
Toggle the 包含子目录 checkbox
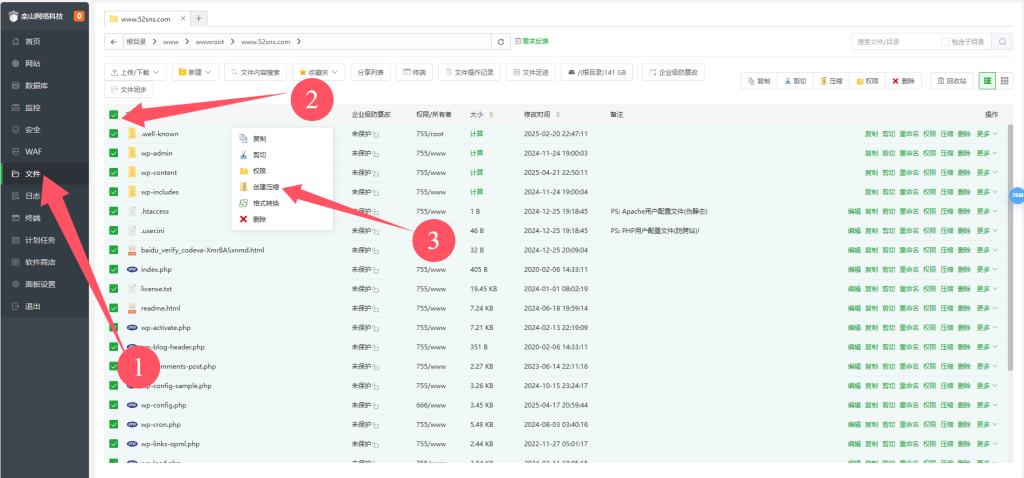click(945, 41)
